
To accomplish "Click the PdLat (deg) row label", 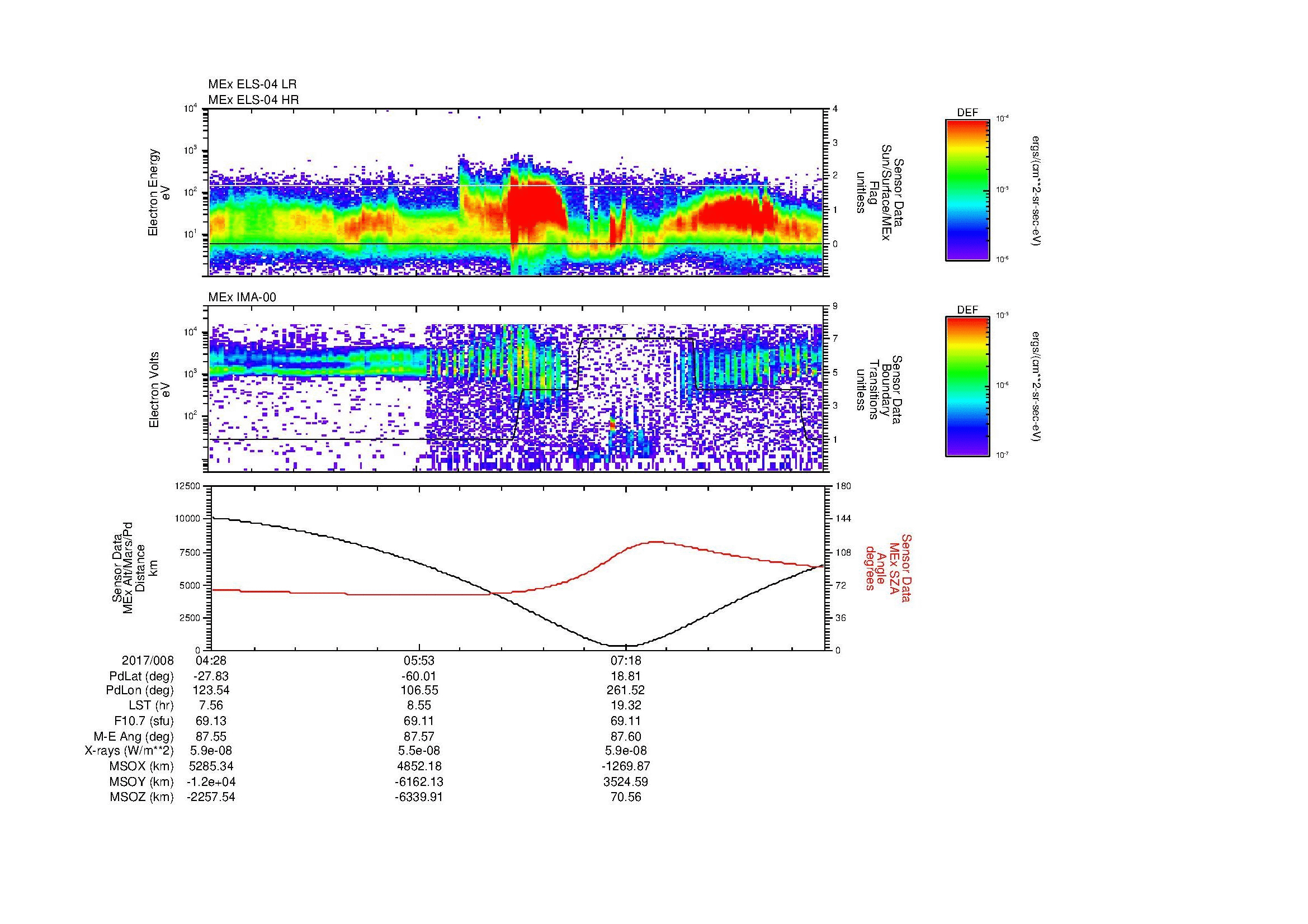I will click(x=141, y=676).
